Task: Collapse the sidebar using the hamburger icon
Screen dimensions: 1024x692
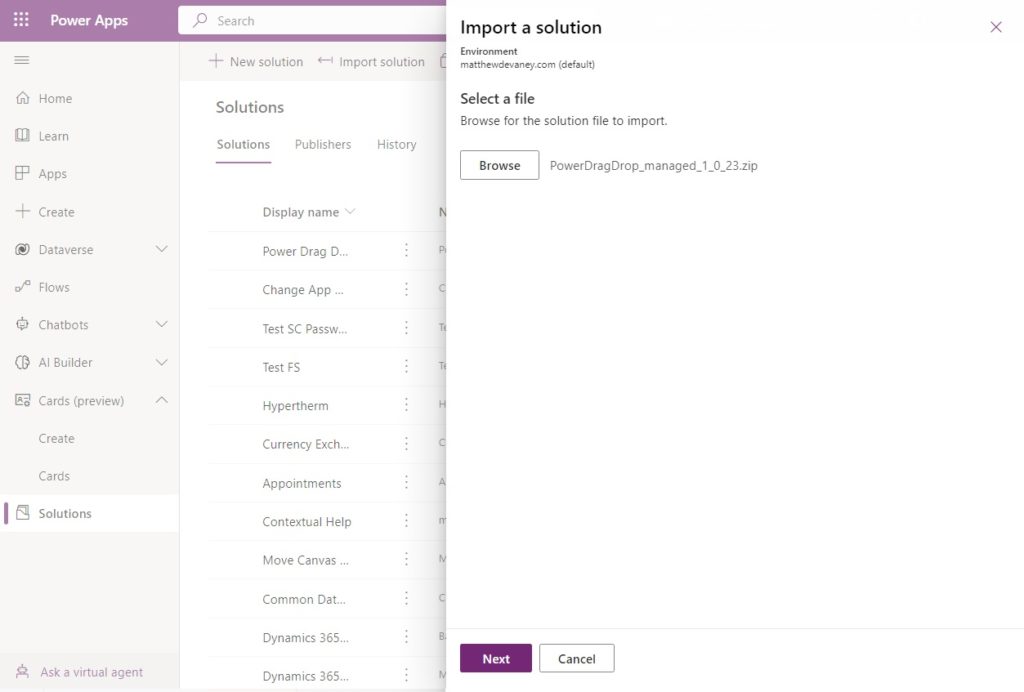Action: 20,60
